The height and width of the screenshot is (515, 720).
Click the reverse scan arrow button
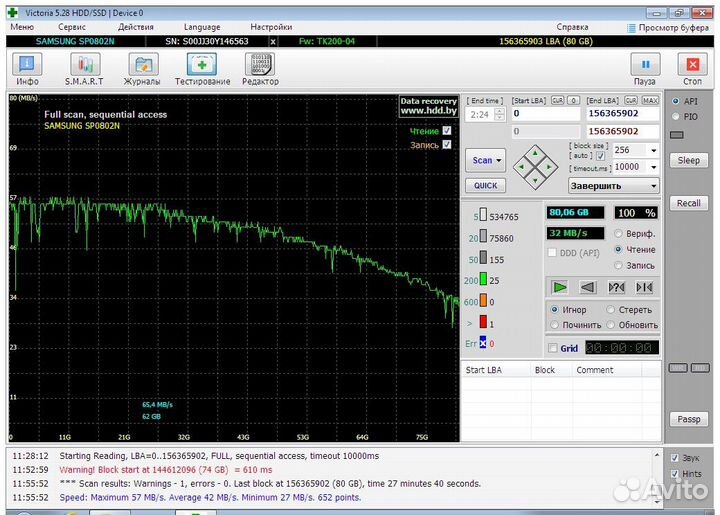(x=588, y=287)
